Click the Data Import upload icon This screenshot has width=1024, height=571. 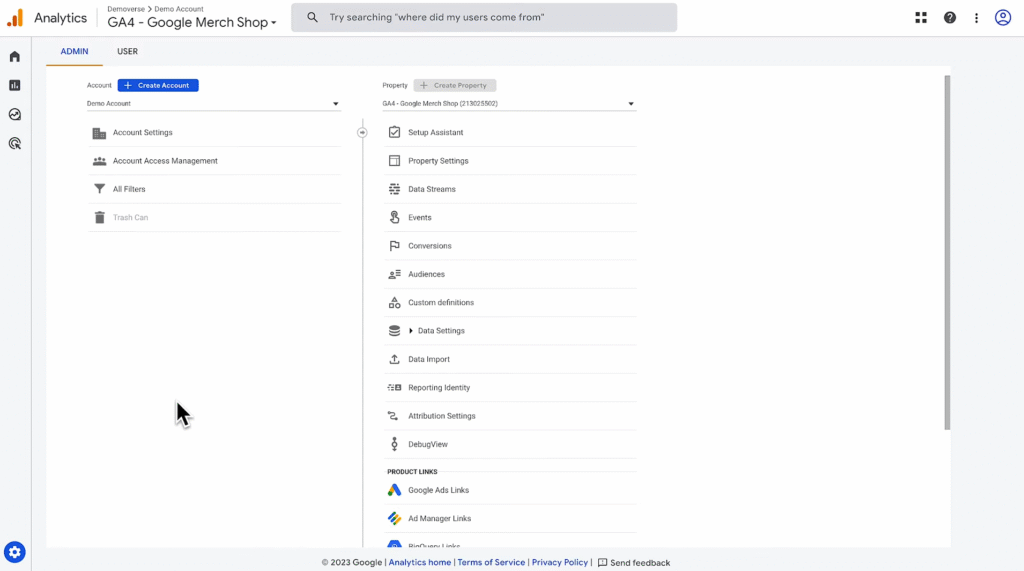tap(394, 359)
